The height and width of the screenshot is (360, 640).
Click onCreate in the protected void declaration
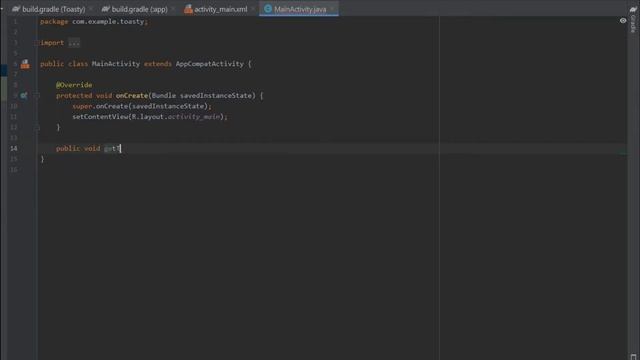pyautogui.click(x=131, y=96)
